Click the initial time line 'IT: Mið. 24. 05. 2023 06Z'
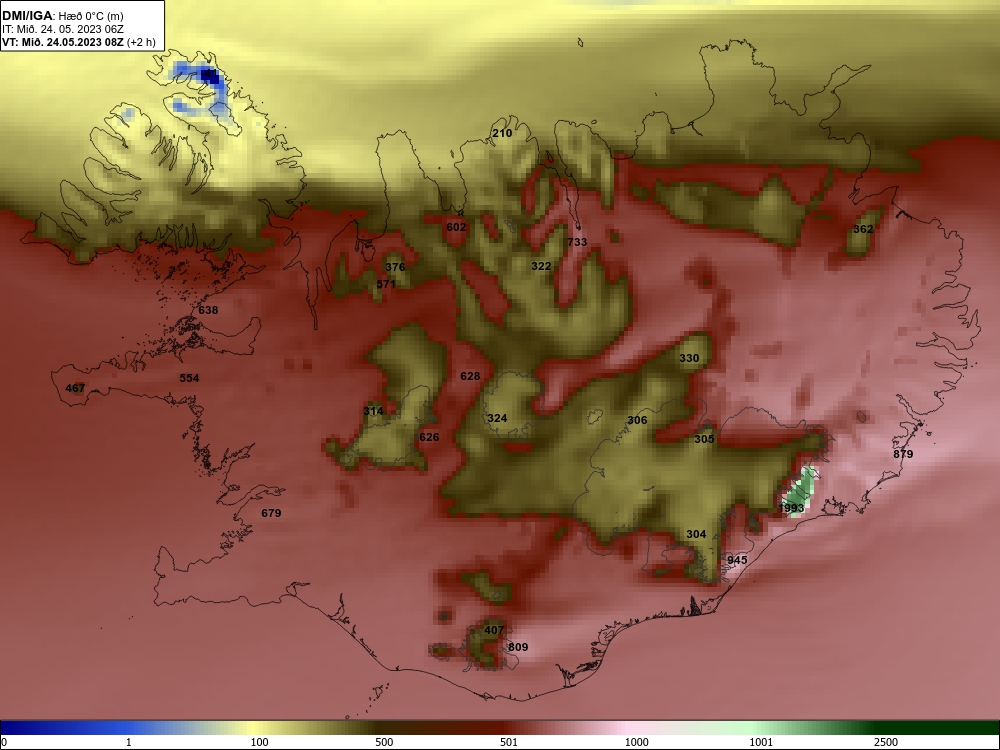The height and width of the screenshot is (750, 1000). point(62,29)
